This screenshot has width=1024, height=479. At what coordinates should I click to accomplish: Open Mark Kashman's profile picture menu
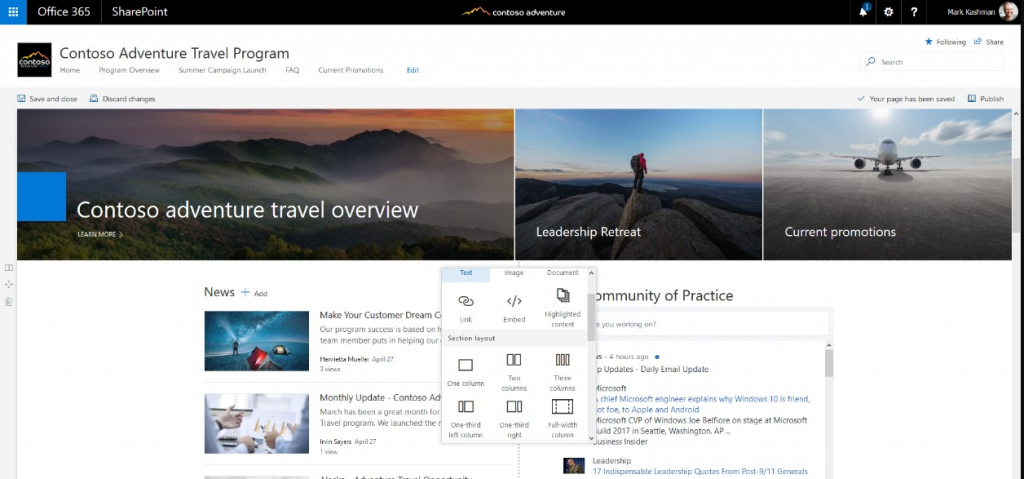pos(1008,12)
